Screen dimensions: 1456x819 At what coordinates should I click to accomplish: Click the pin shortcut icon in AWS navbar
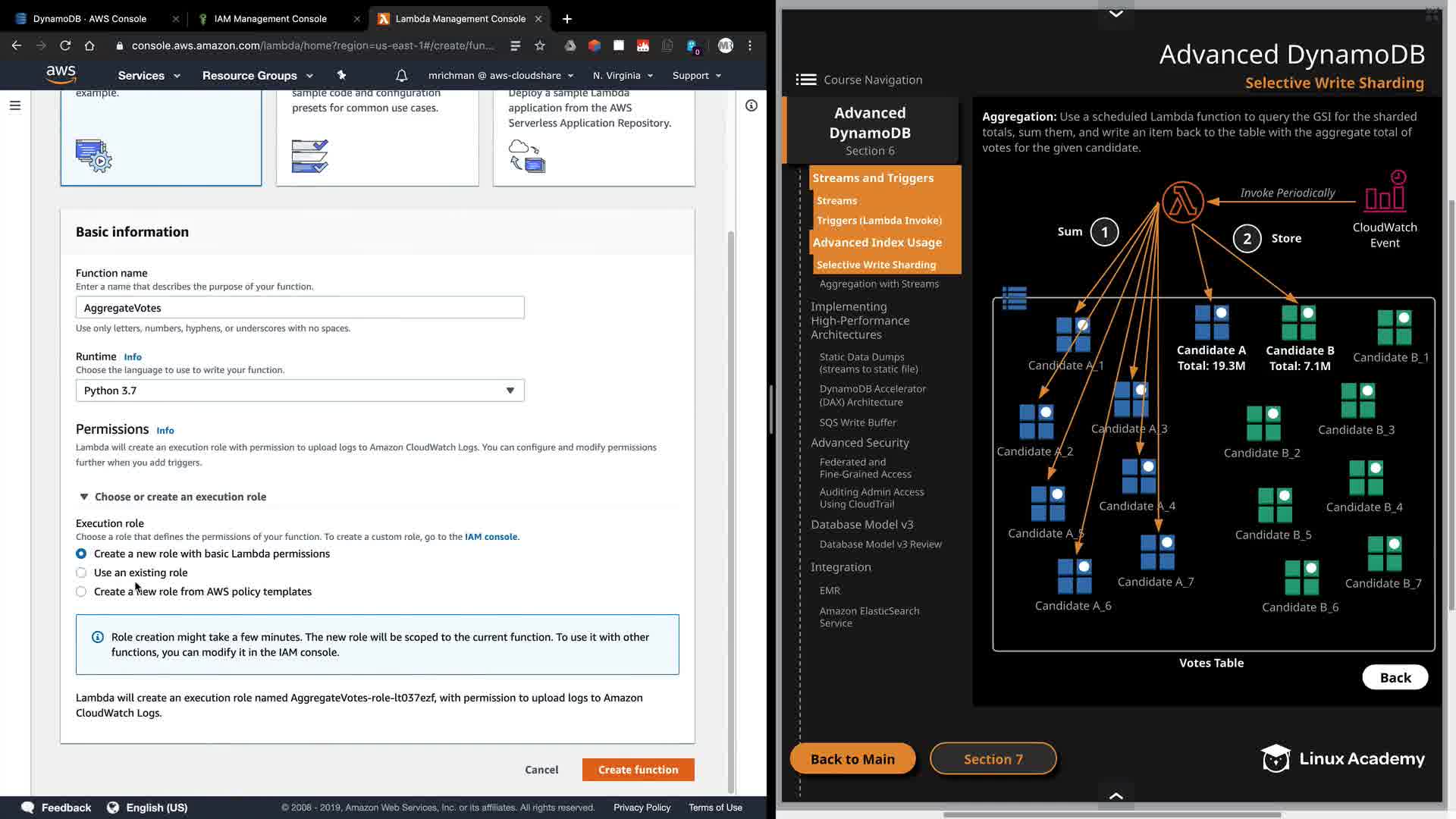click(341, 75)
